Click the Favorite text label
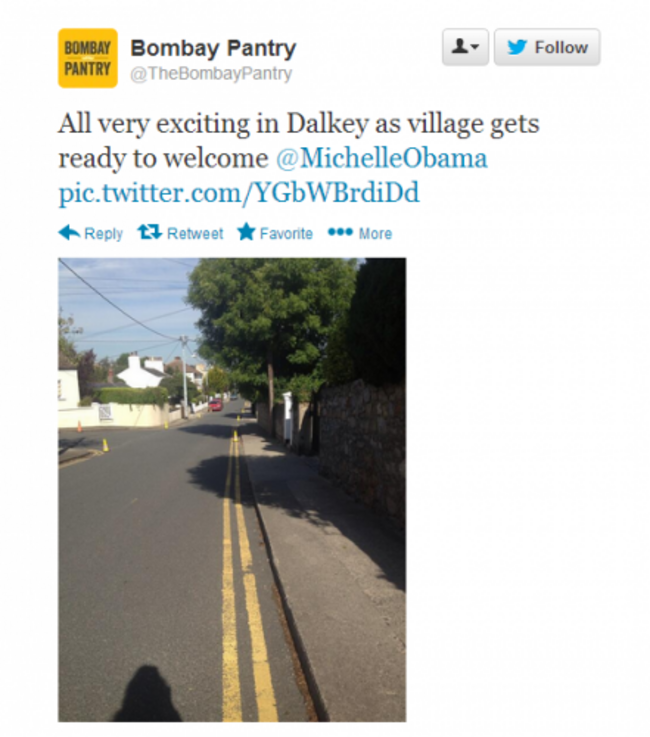The image size is (650, 737). 286,233
